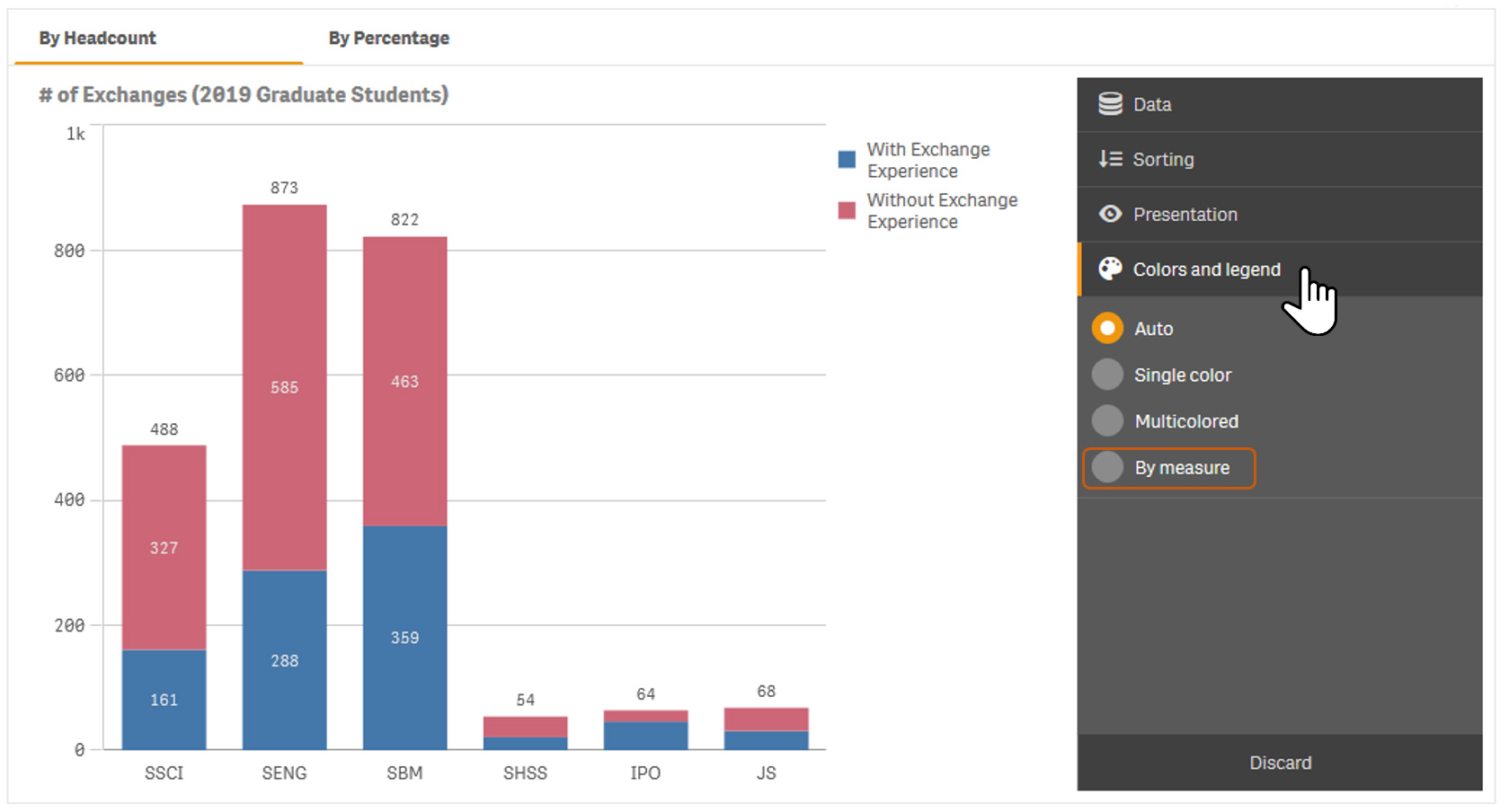1509x812 pixels.
Task: Click the Without Exchange Experience legend marker
Action: pyautogui.click(x=846, y=209)
